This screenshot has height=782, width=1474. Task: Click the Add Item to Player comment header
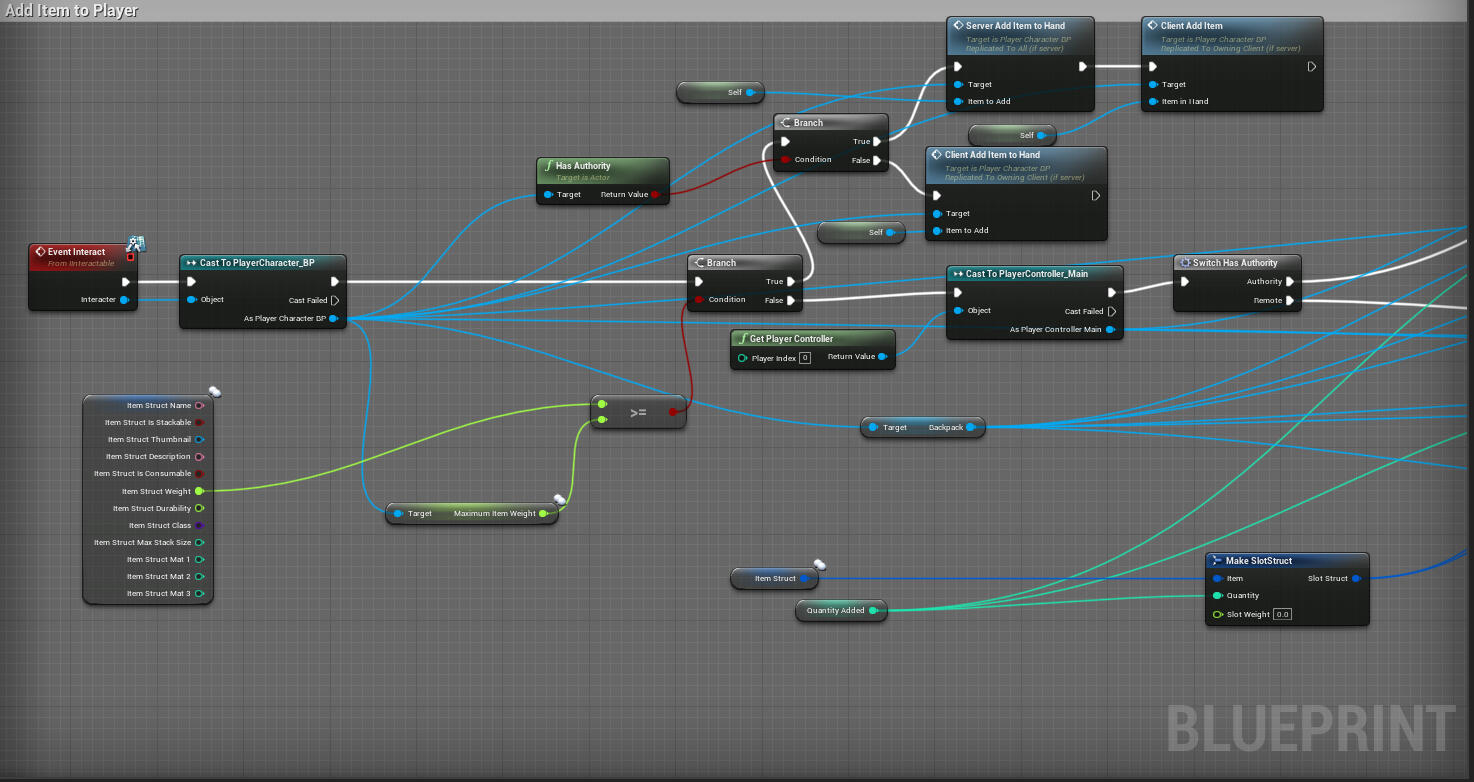(x=72, y=11)
